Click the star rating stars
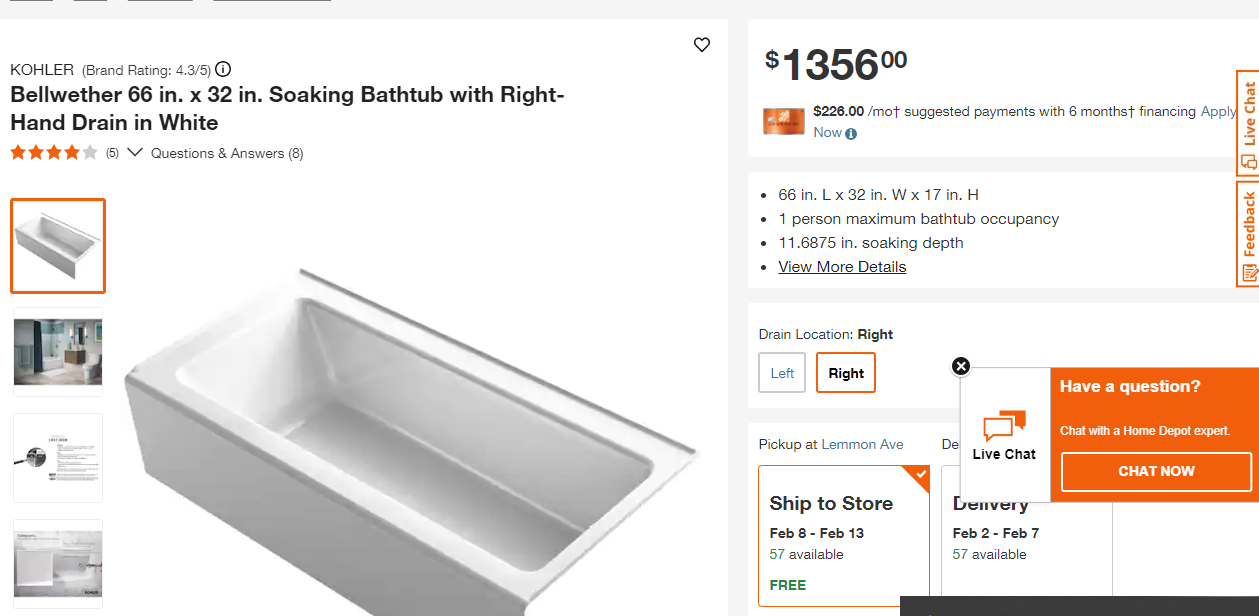 (x=54, y=153)
